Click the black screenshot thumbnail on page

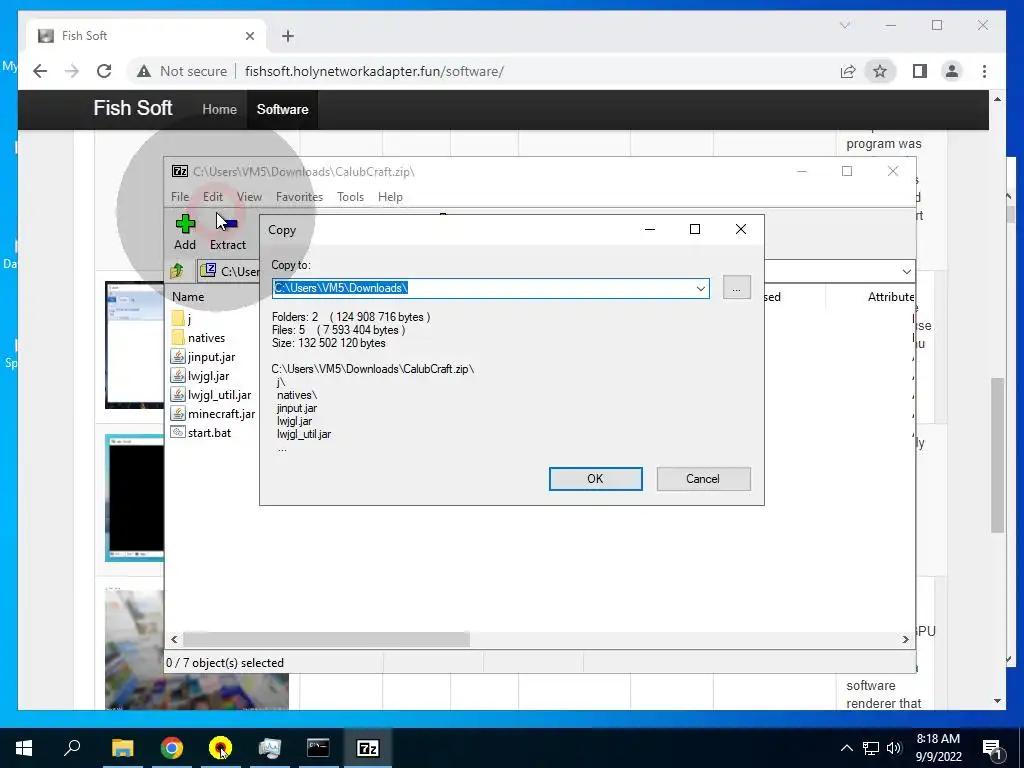click(135, 498)
